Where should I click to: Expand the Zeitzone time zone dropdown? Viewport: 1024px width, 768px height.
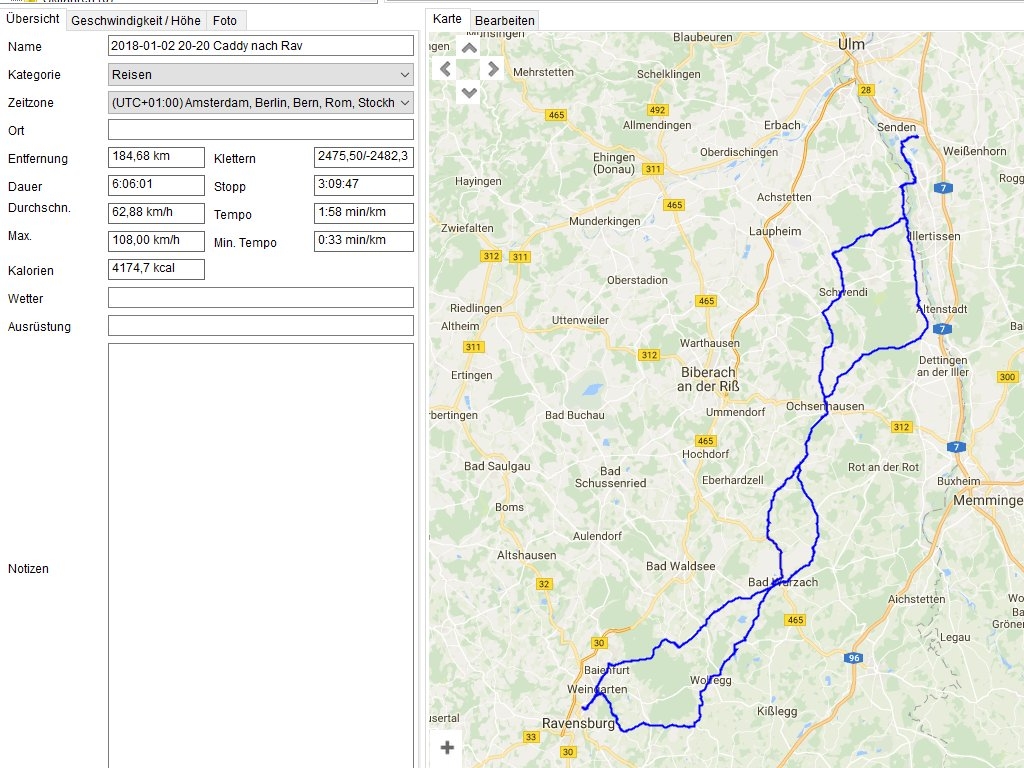click(x=260, y=103)
